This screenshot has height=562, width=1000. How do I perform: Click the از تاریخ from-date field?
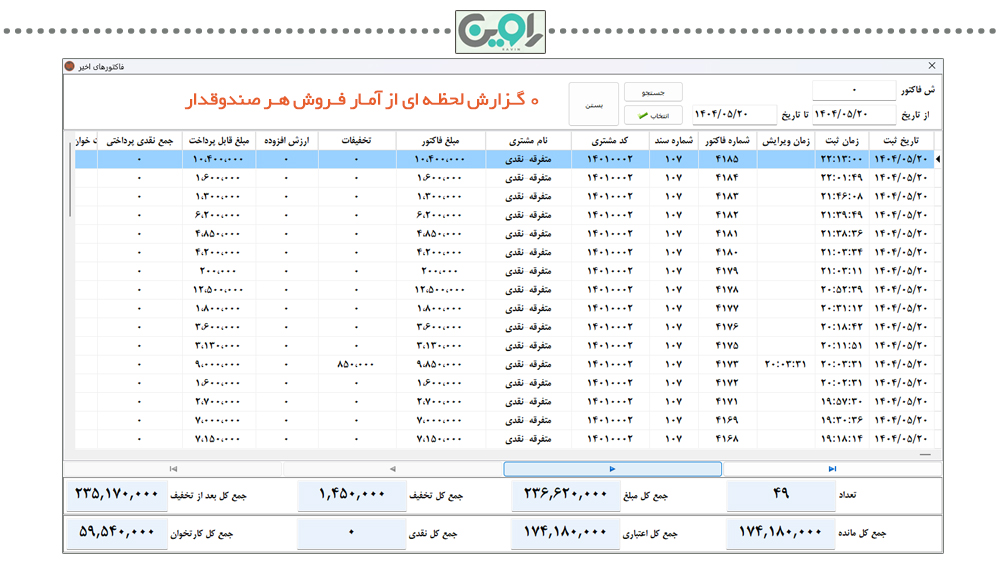click(853, 115)
